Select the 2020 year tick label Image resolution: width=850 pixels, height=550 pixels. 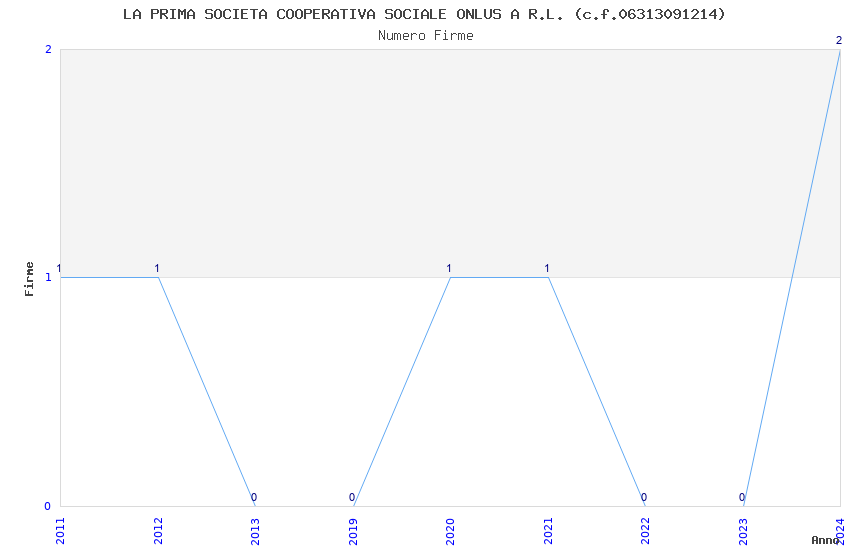pos(450,531)
